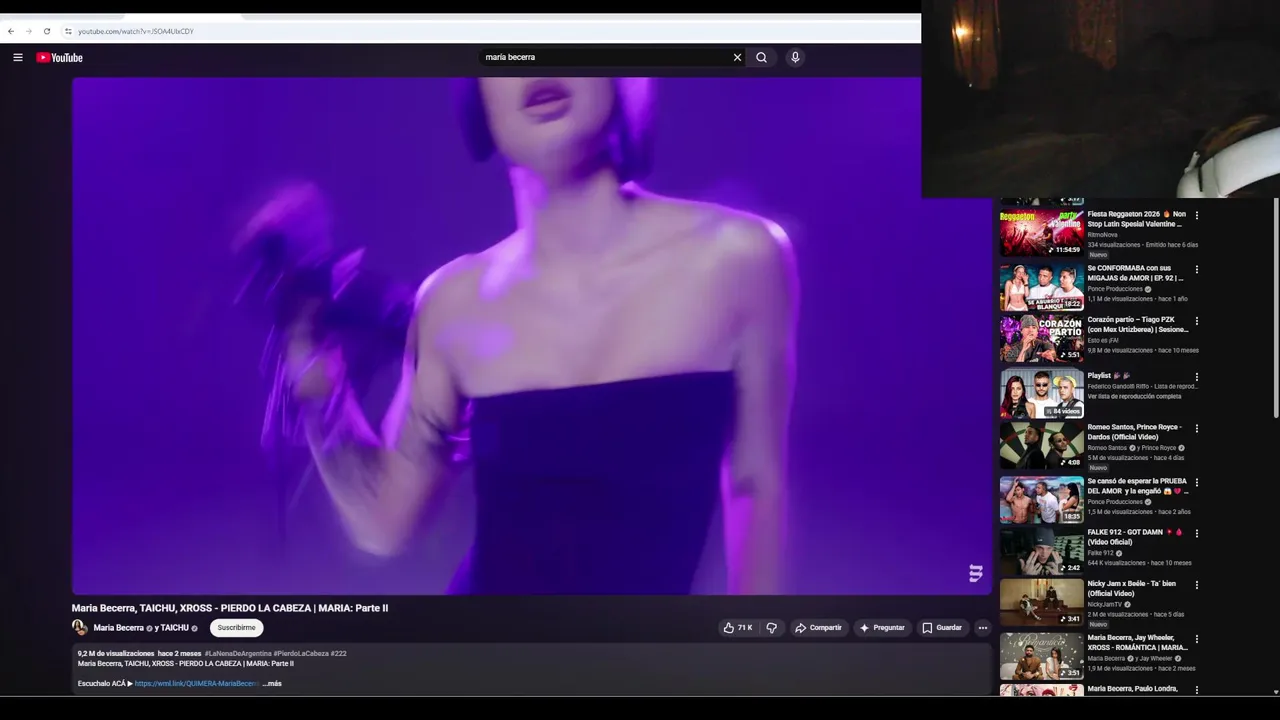Image resolution: width=1280 pixels, height=720 pixels.
Task: Click the #PierdoLaCabeza hashtag
Action: [x=301, y=654]
